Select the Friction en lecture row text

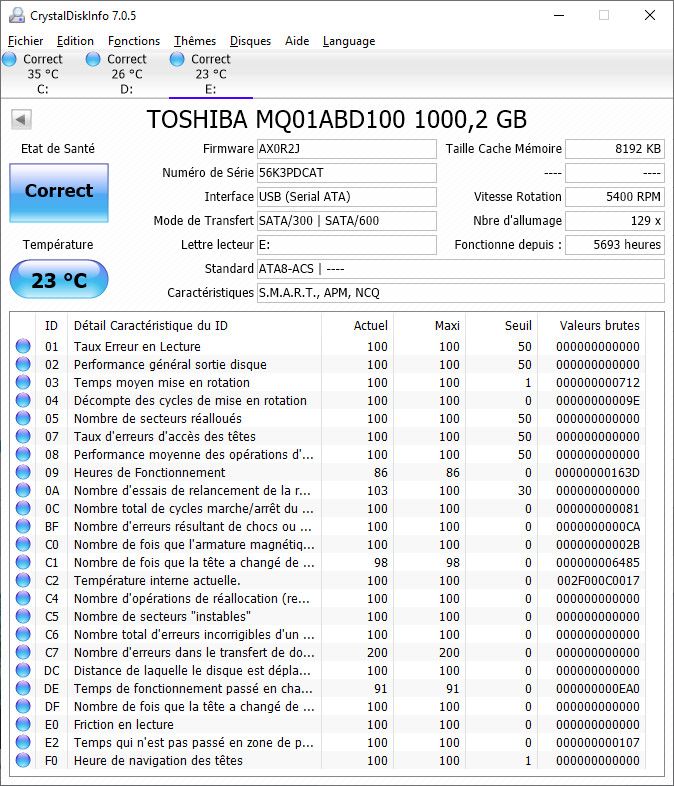pos(123,724)
